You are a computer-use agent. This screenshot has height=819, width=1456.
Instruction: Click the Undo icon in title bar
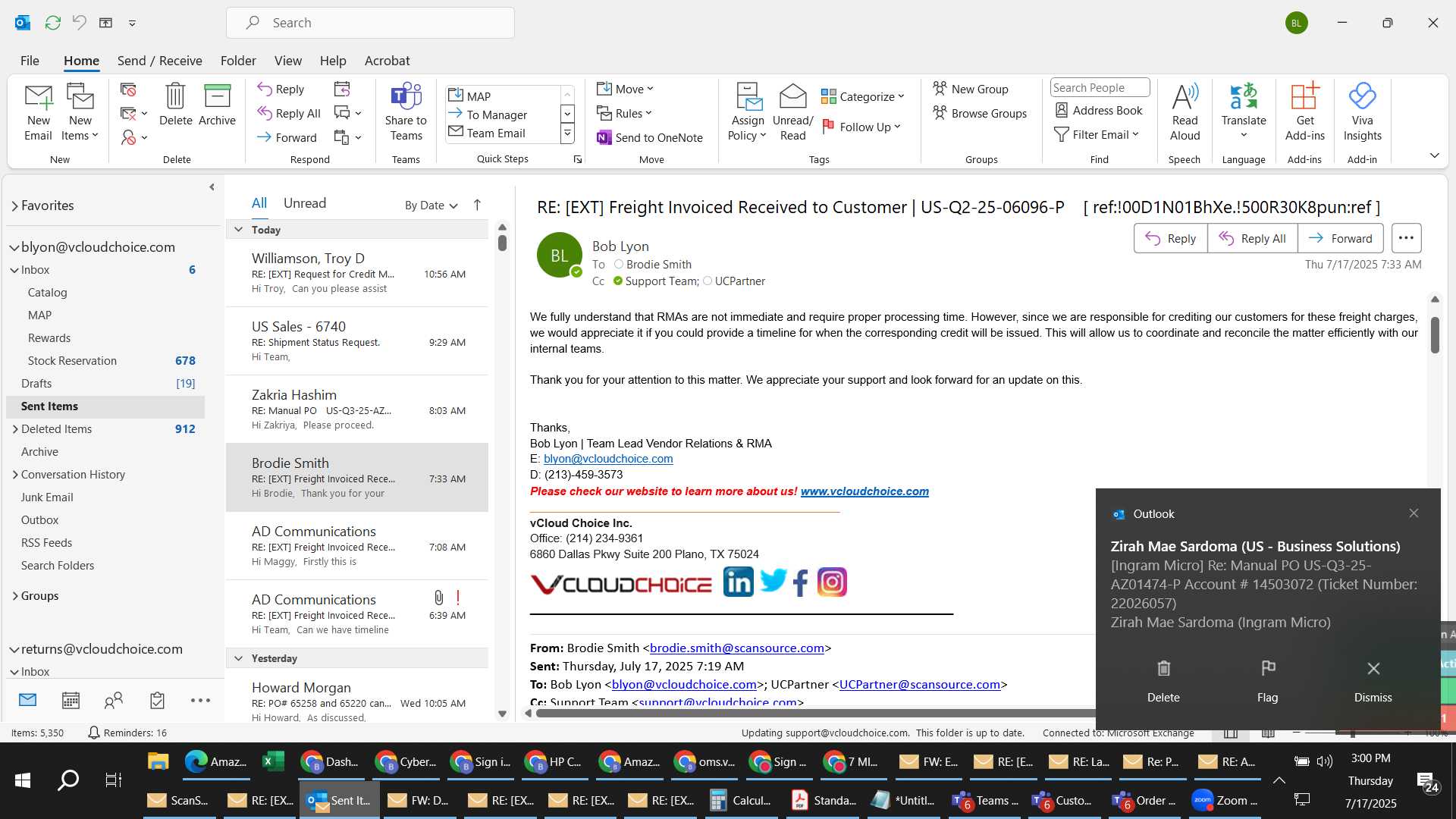tap(79, 23)
